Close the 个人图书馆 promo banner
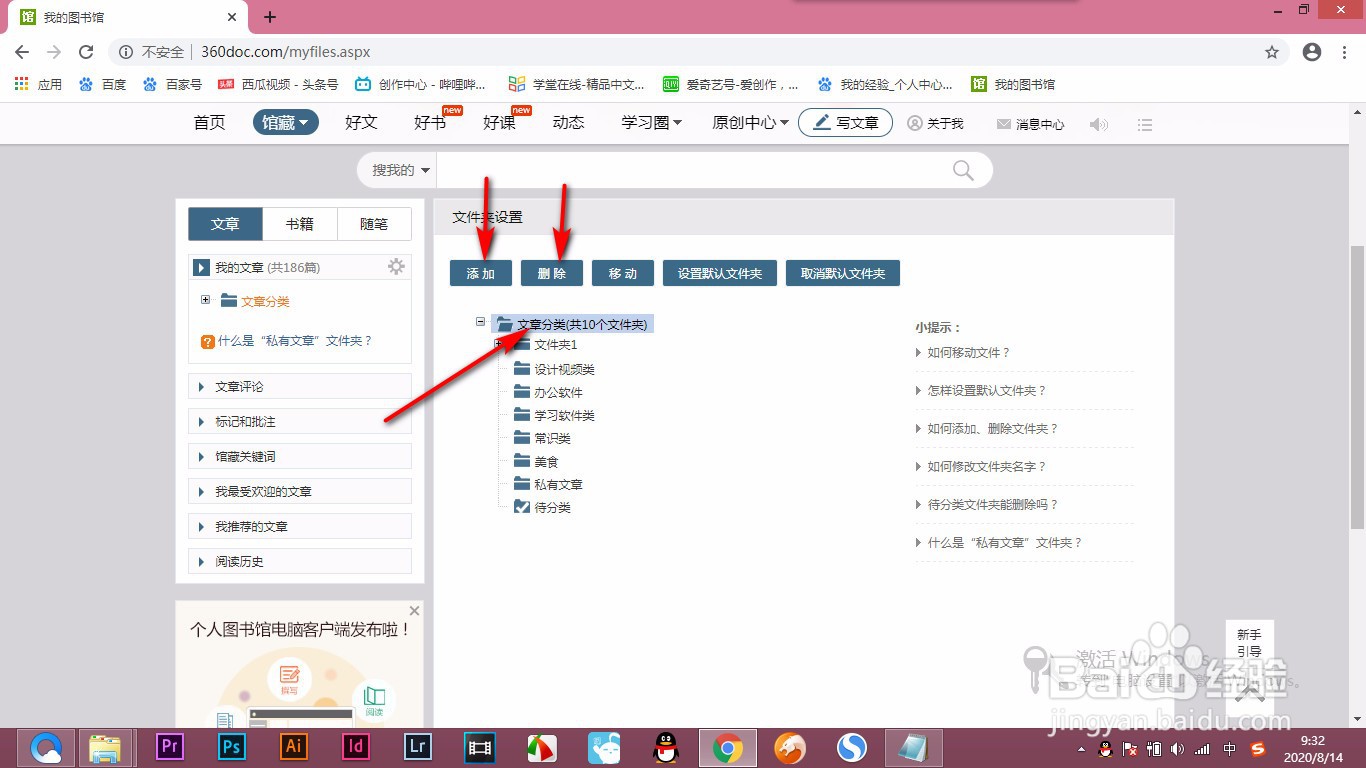The width and height of the screenshot is (1366, 768). (x=414, y=610)
